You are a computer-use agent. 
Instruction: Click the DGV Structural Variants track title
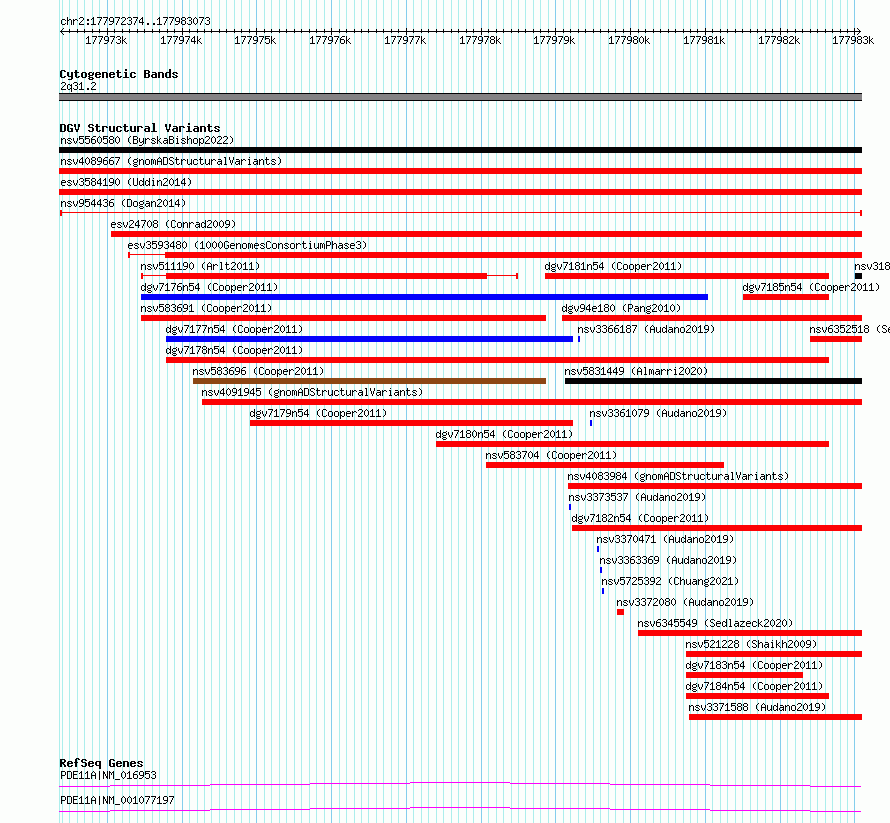click(x=140, y=128)
